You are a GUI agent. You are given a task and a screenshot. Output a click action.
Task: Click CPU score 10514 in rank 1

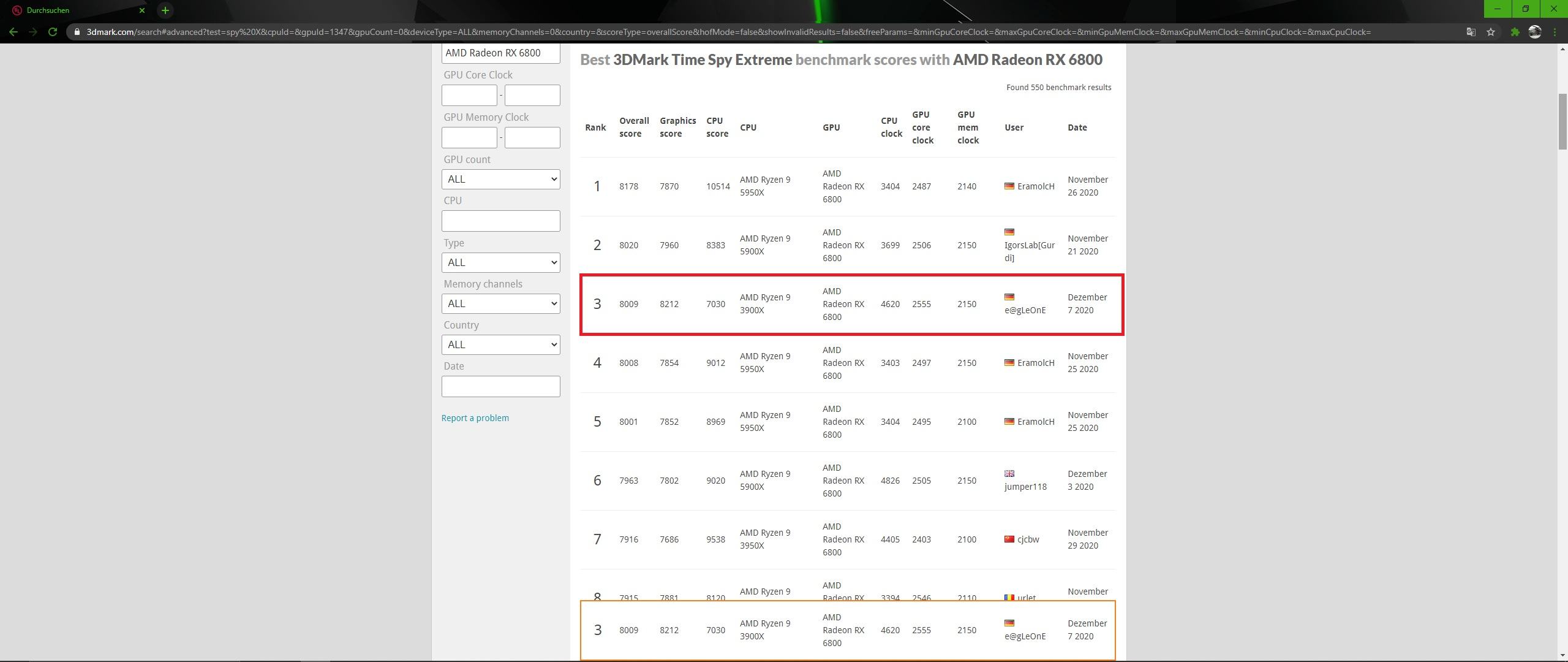(718, 186)
